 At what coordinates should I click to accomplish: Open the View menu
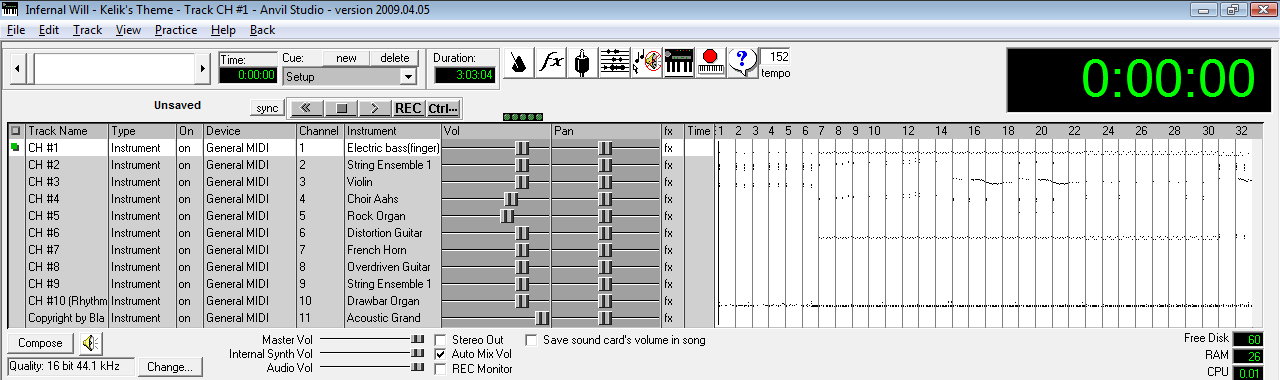pos(128,30)
